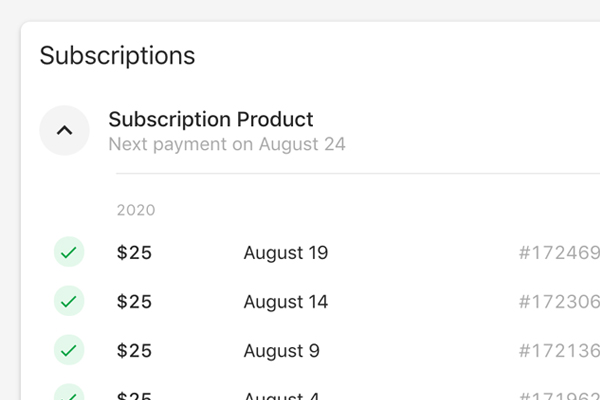Click the $25 amount for August 9

click(134, 351)
